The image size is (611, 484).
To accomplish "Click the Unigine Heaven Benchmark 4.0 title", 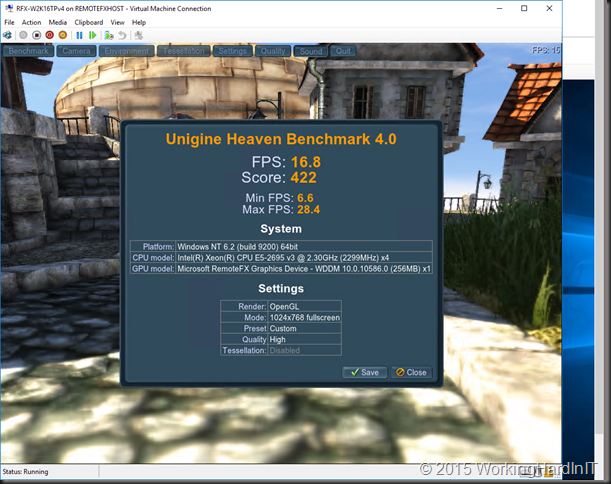I will pos(281,139).
